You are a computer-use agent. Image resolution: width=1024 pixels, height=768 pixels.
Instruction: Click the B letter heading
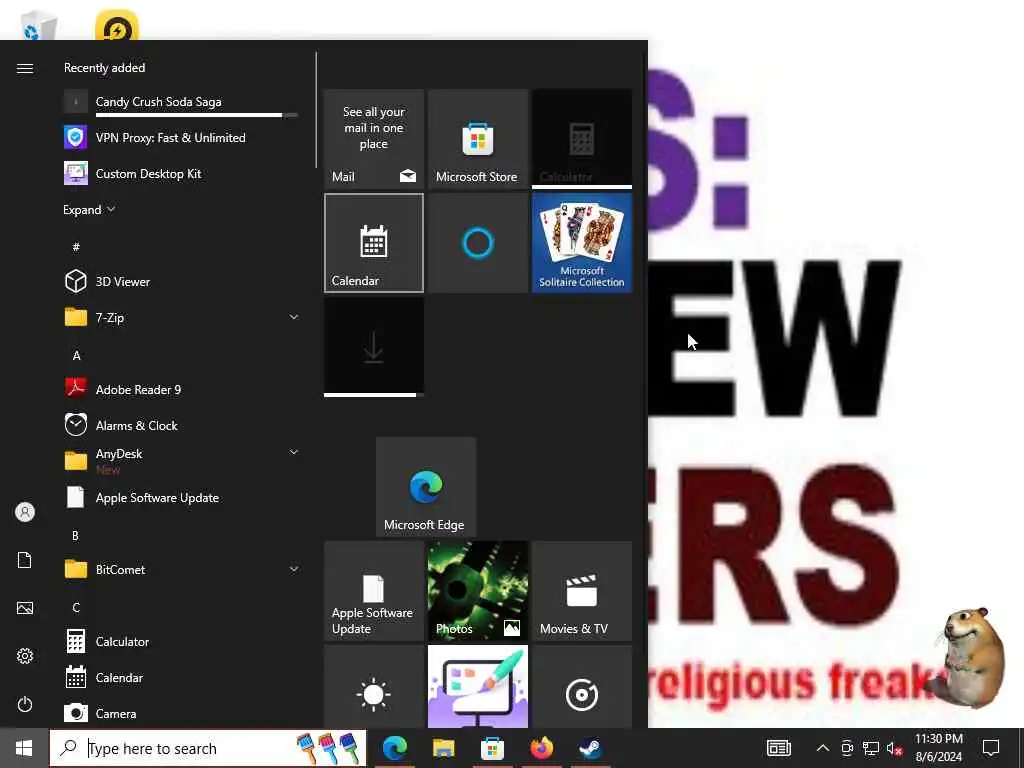pos(75,536)
